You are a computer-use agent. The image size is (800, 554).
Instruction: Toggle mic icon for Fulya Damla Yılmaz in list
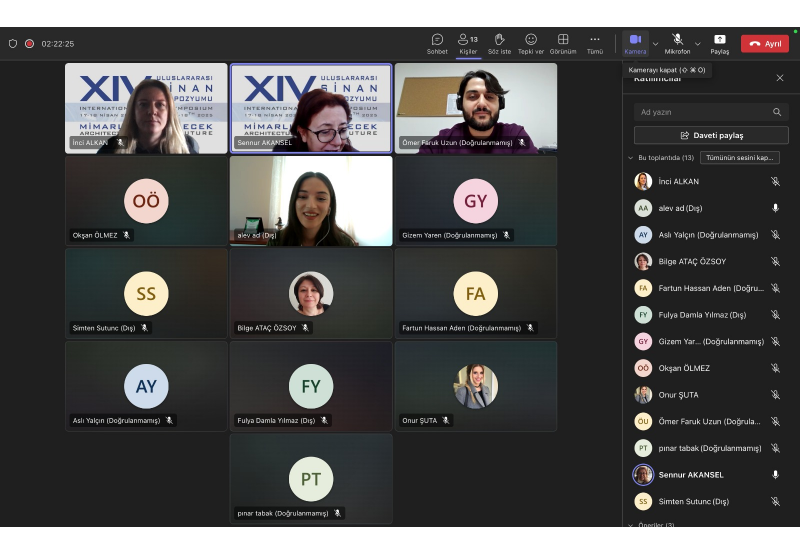coord(775,315)
